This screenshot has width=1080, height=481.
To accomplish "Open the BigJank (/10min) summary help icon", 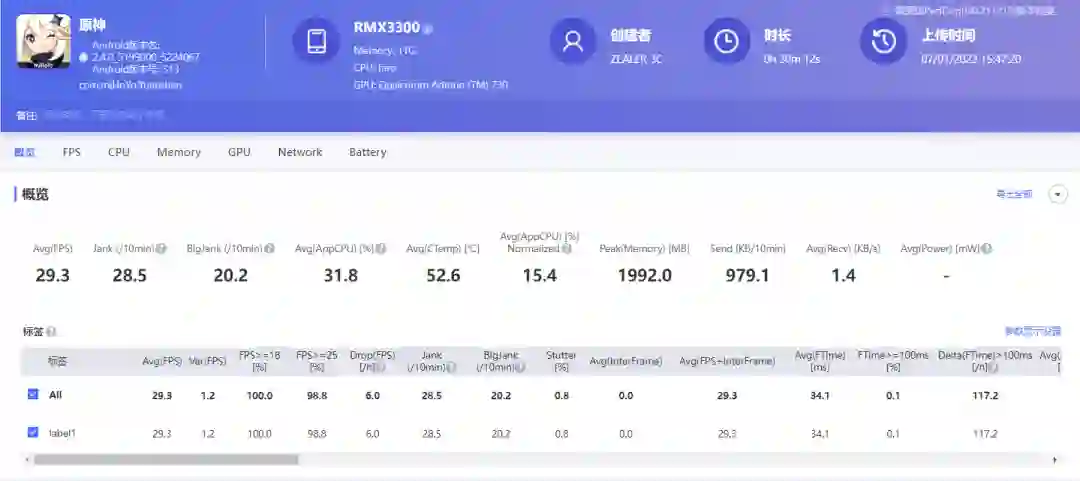I will 270,248.
